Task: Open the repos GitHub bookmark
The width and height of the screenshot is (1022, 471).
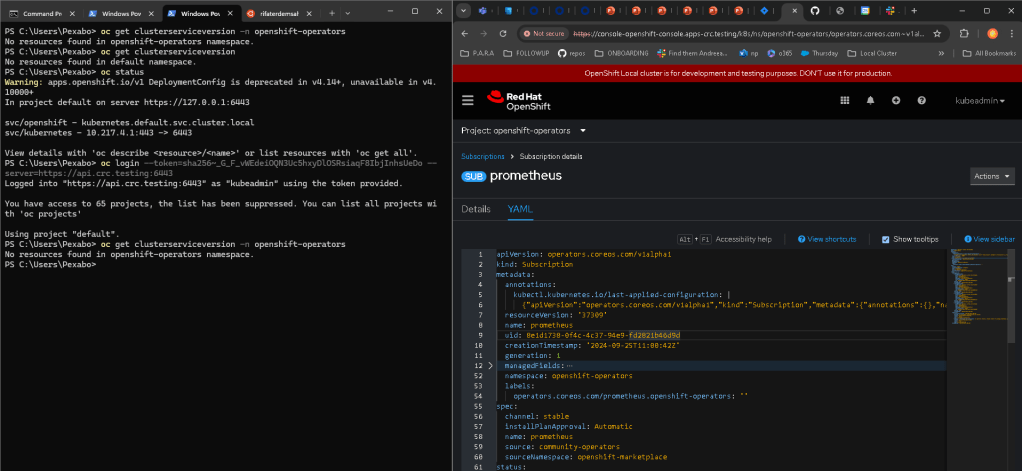Action: point(572,53)
